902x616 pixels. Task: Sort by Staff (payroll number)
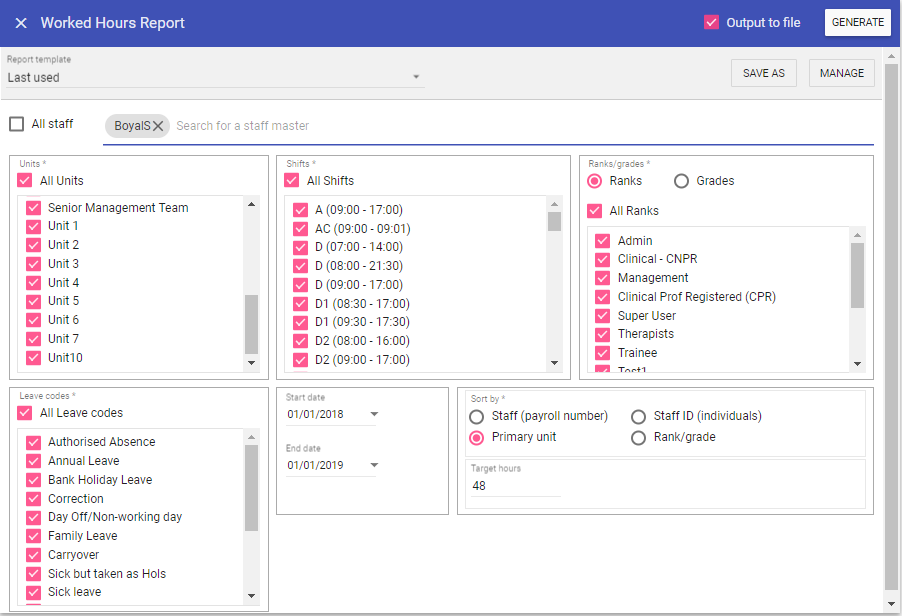point(477,416)
